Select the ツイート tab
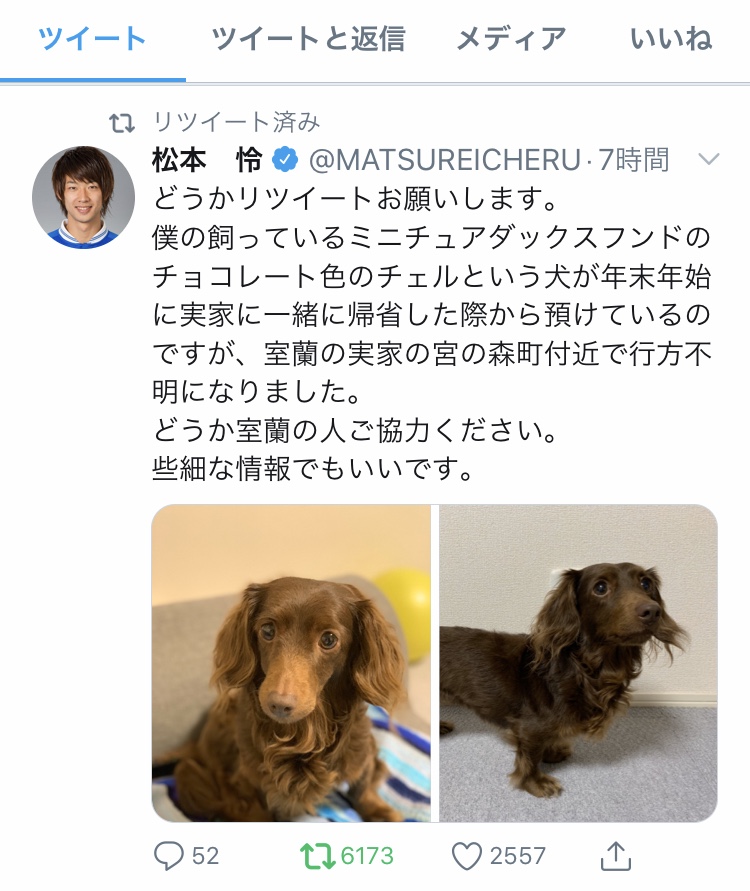Screen dimensions: 750x891 92,39
